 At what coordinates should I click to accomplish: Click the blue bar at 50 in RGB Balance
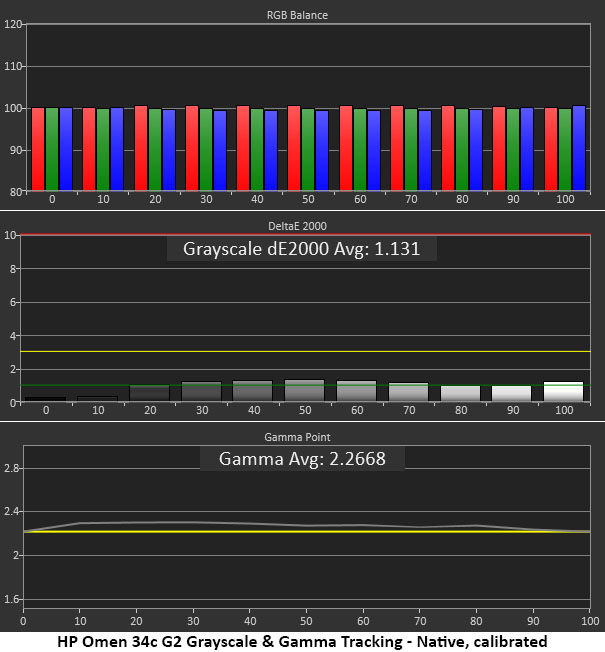point(322,150)
